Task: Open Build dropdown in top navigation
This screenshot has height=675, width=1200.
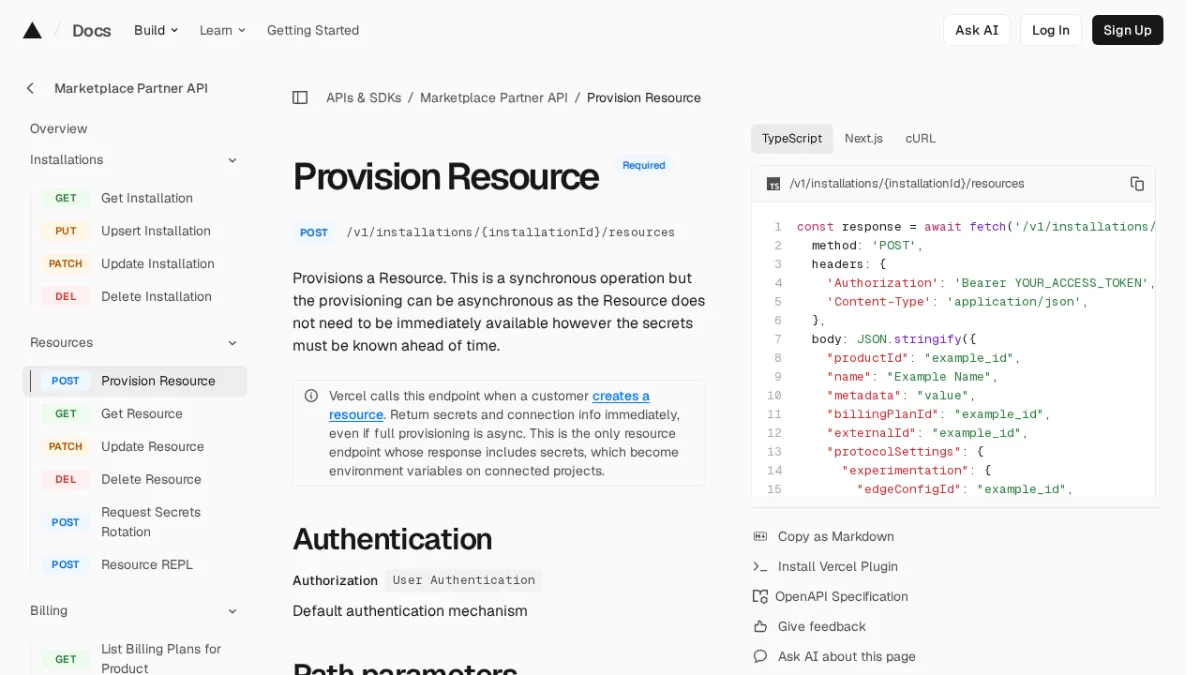Action: [x=156, y=30]
